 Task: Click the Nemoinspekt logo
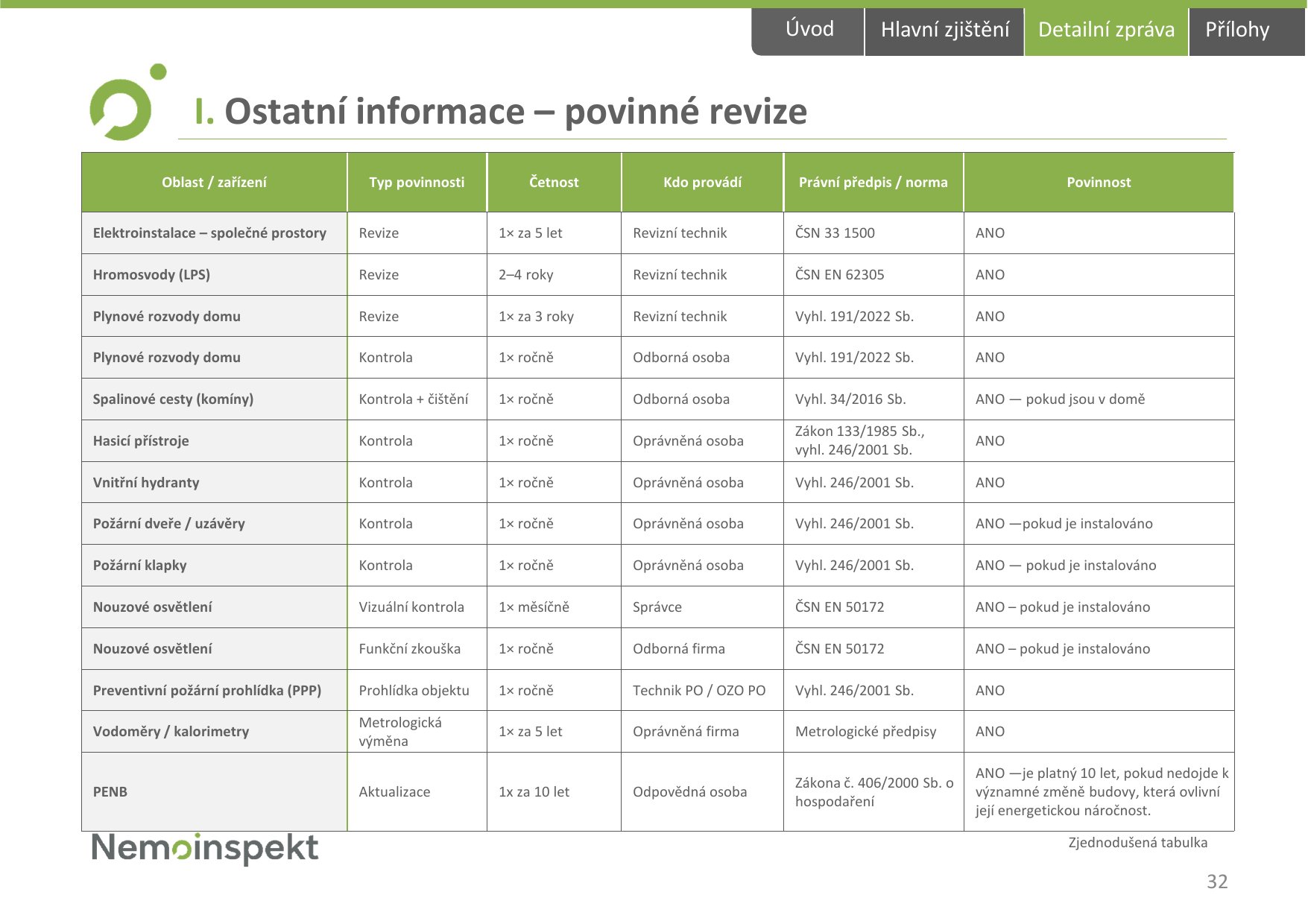205,848
